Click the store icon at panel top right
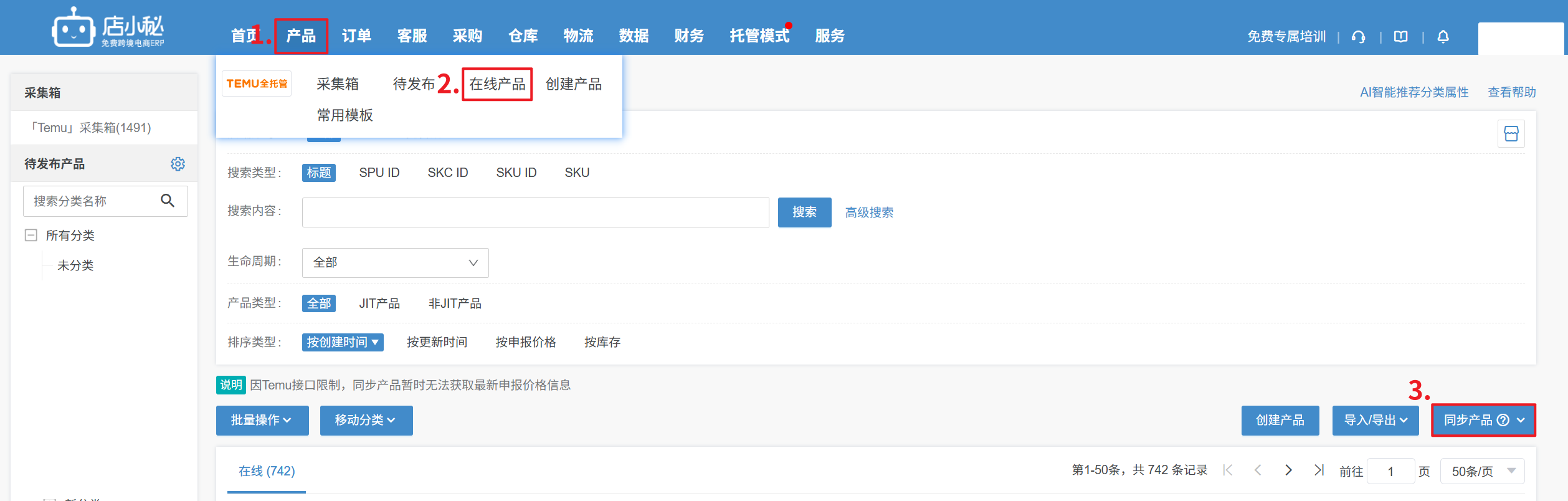 (x=1511, y=134)
